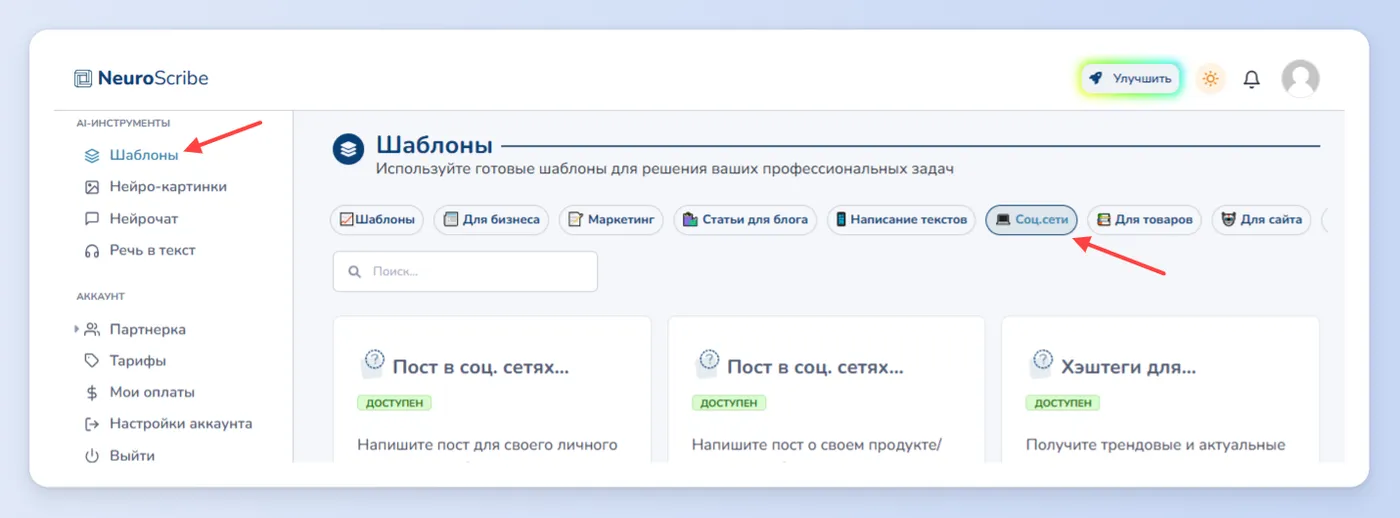Toggle the sun light/dark theme switch

(1211, 78)
